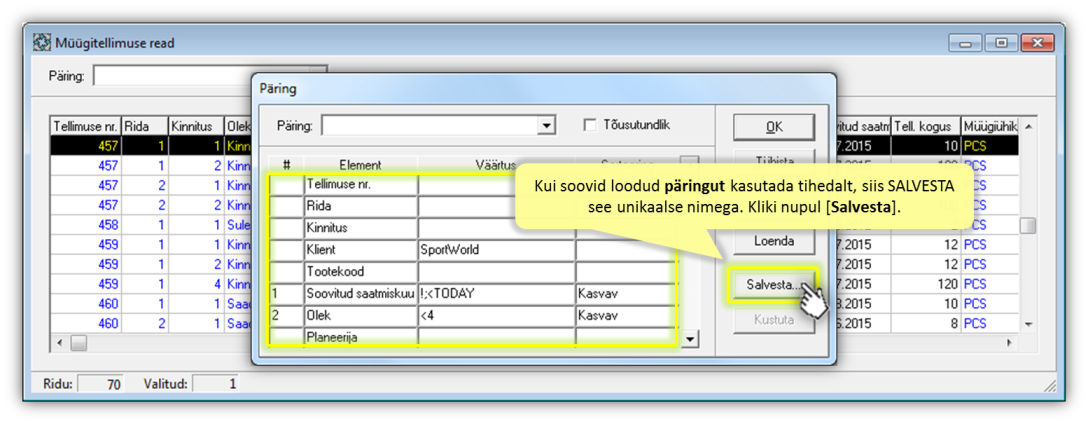
Task: Click the Kinnitus column header in main table
Action: [196, 126]
